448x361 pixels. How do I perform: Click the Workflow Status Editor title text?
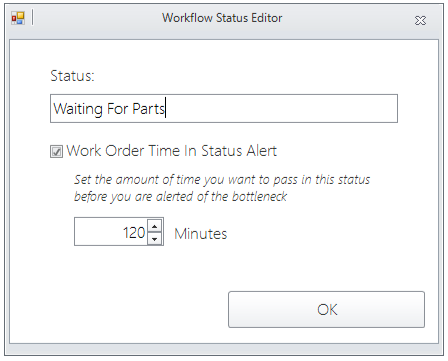click(x=222, y=18)
